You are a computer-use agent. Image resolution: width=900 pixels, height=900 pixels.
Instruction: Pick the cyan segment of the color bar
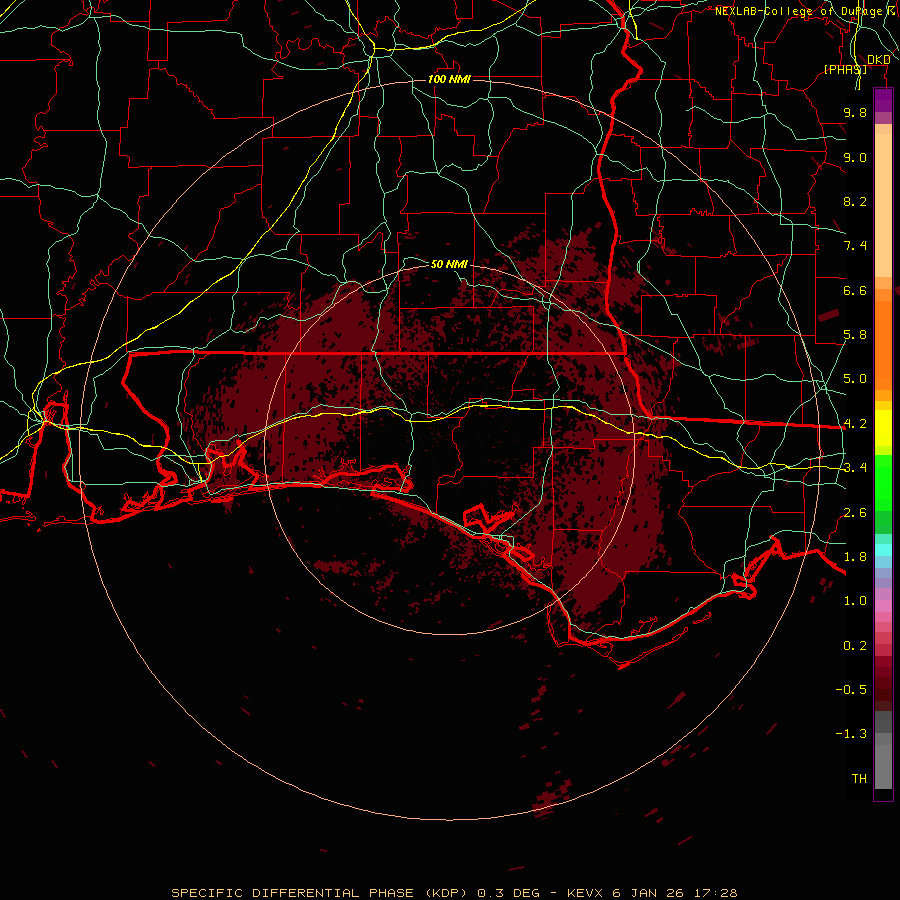click(883, 550)
